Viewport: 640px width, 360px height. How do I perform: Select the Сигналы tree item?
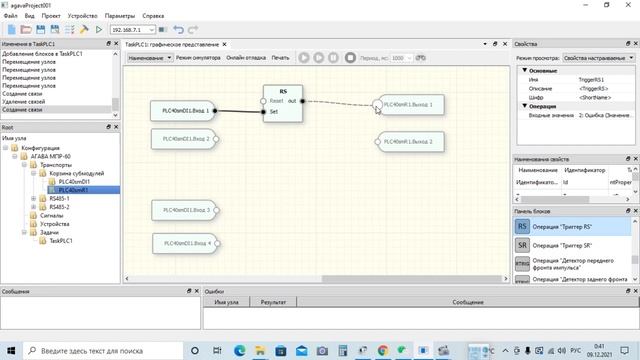tap(51, 216)
